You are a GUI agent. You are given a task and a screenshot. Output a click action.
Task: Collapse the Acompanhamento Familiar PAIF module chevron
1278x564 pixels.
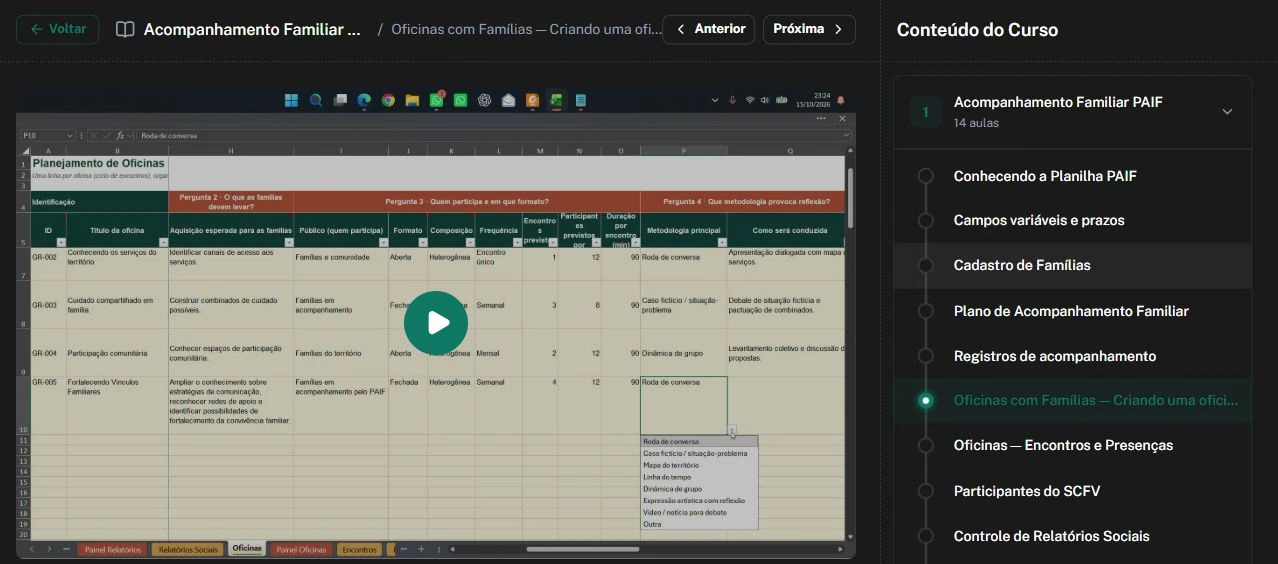coord(1227,111)
